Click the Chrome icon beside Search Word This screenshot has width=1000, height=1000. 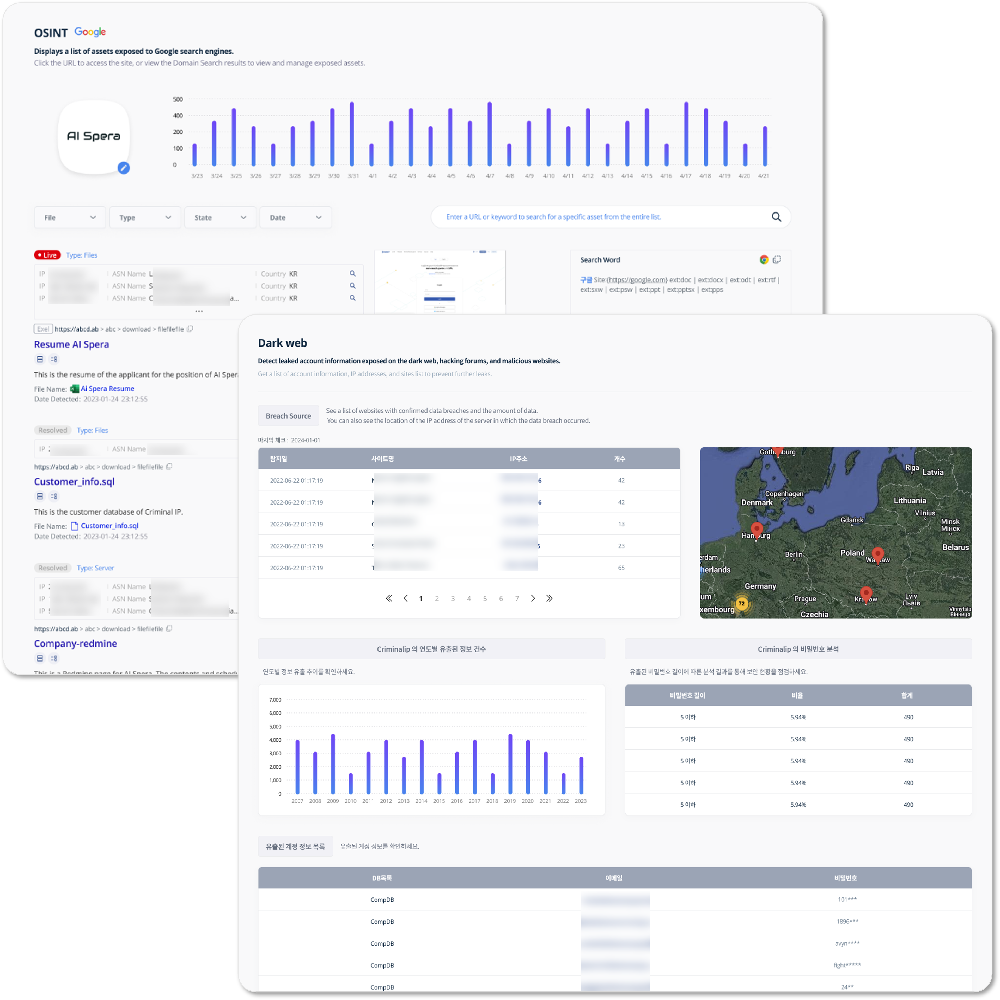[x=764, y=259]
